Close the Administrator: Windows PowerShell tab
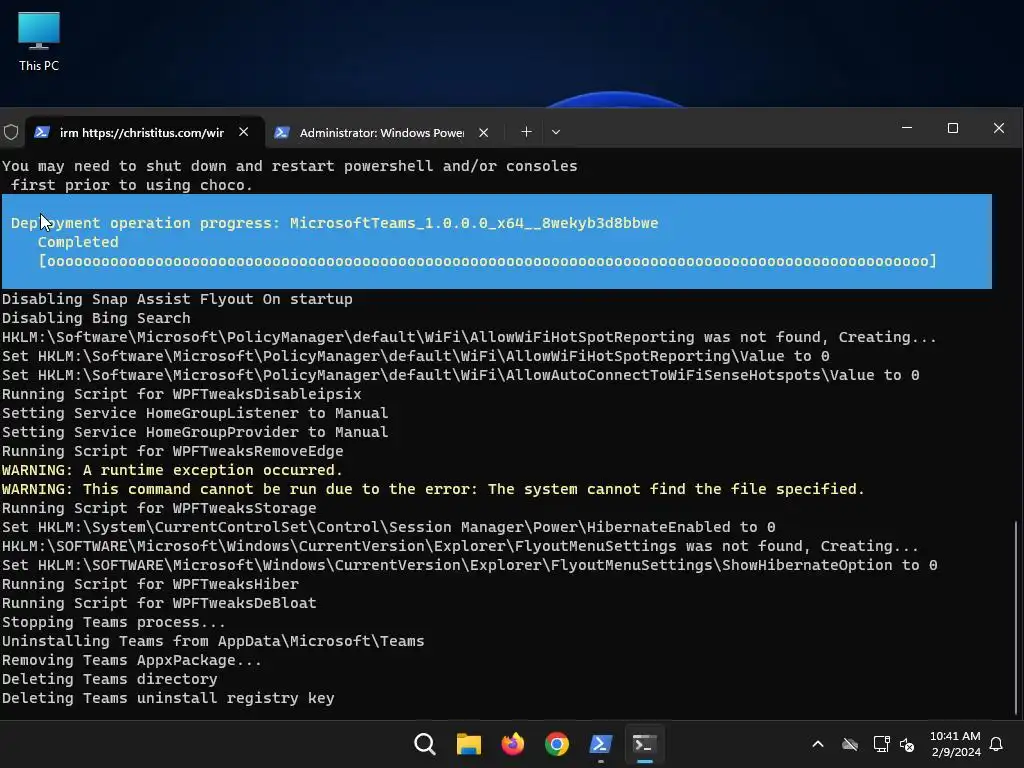1024x768 pixels. pos(483,133)
